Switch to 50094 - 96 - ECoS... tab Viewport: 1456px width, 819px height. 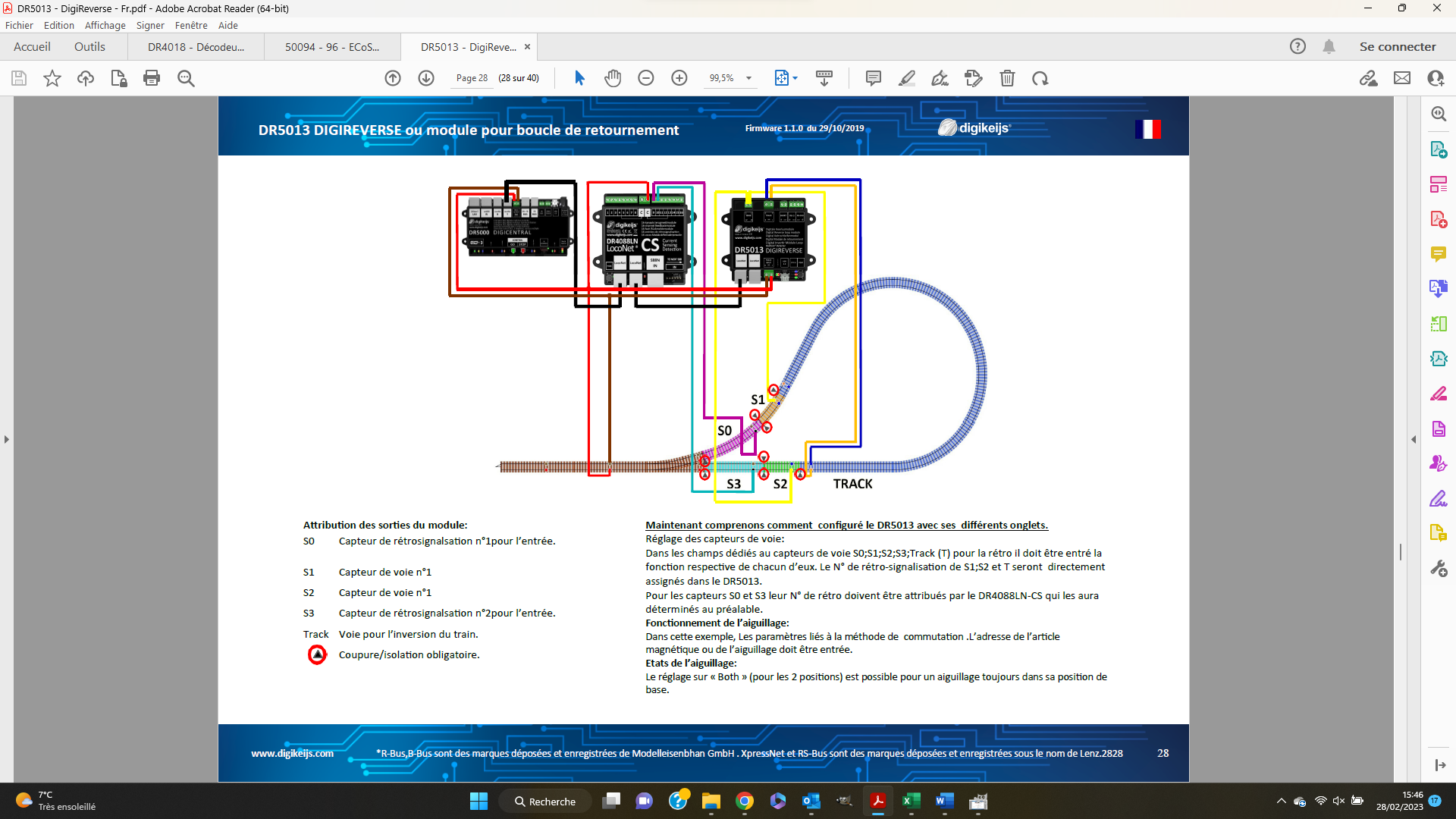point(332,47)
